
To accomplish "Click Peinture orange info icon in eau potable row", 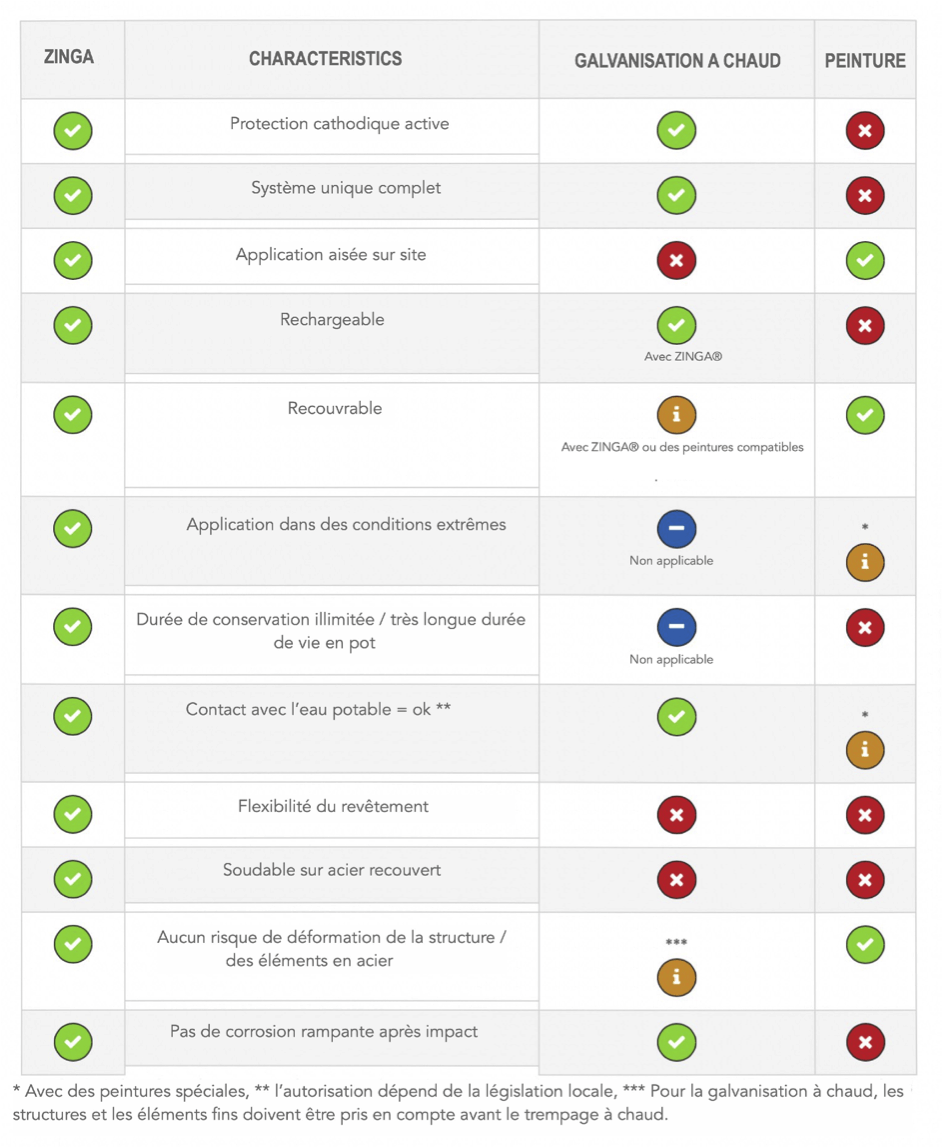I will click(x=865, y=750).
